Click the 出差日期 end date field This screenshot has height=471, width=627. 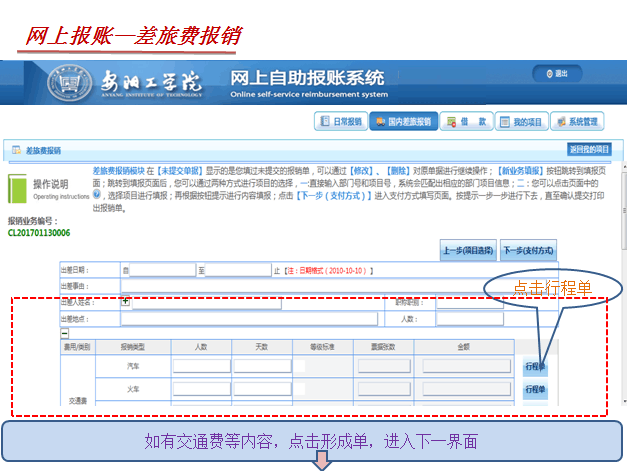point(238,270)
